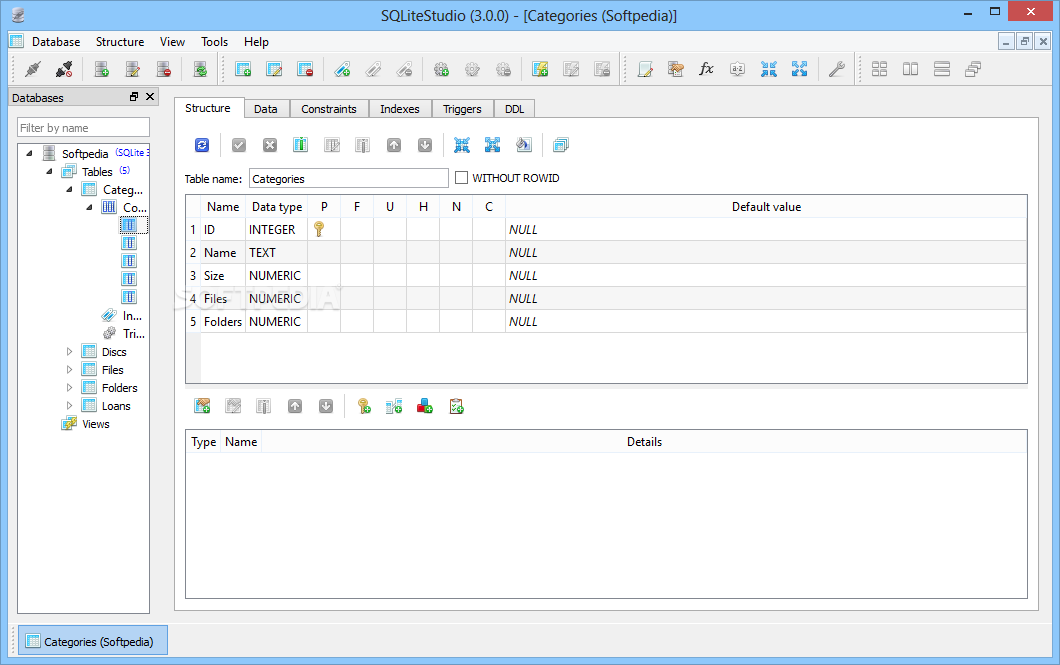The height and width of the screenshot is (665, 1060).
Task: Refresh the table structure
Action: click(x=201, y=145)
